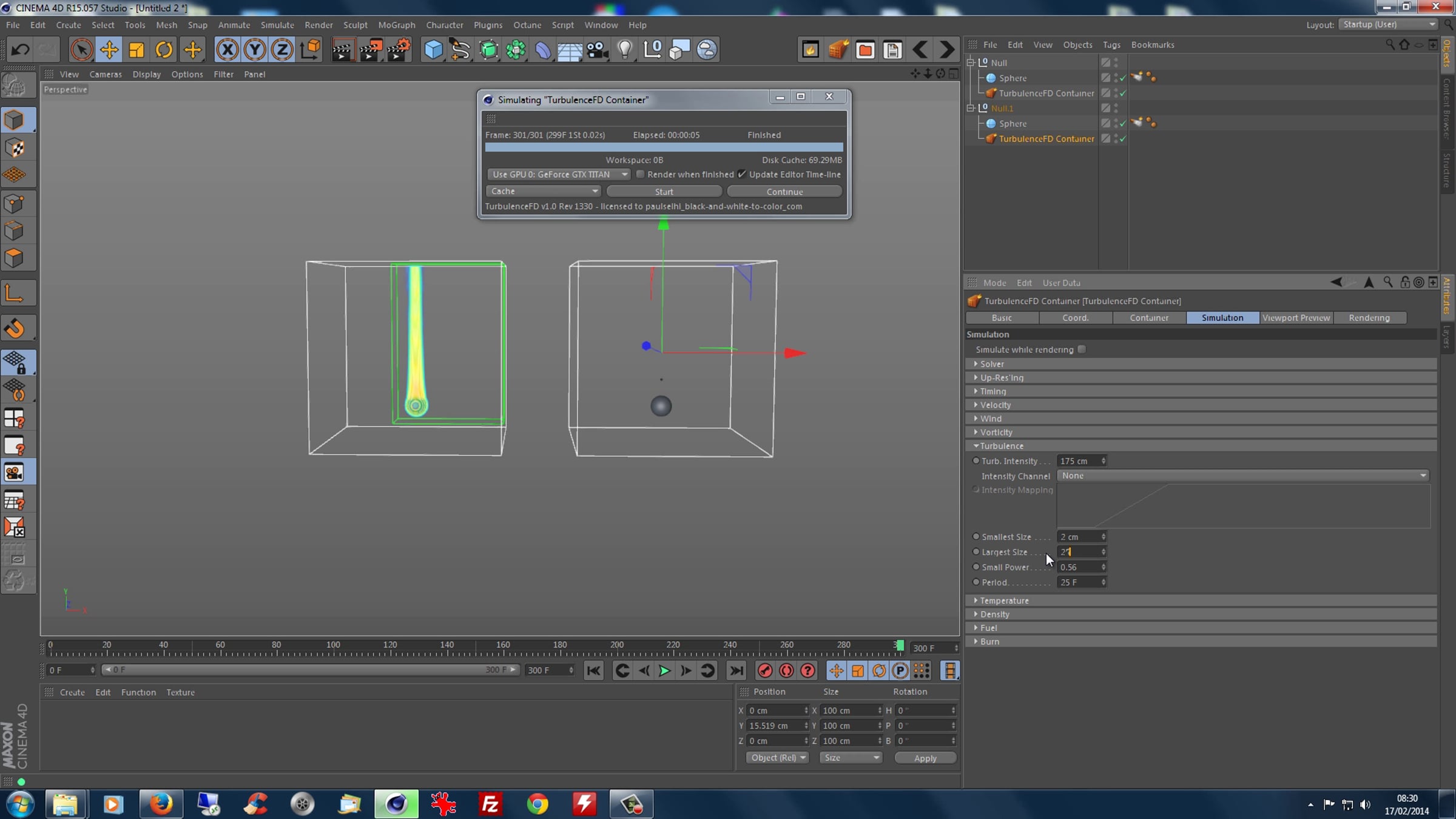Expand the Solver section

coord(1201,364)
